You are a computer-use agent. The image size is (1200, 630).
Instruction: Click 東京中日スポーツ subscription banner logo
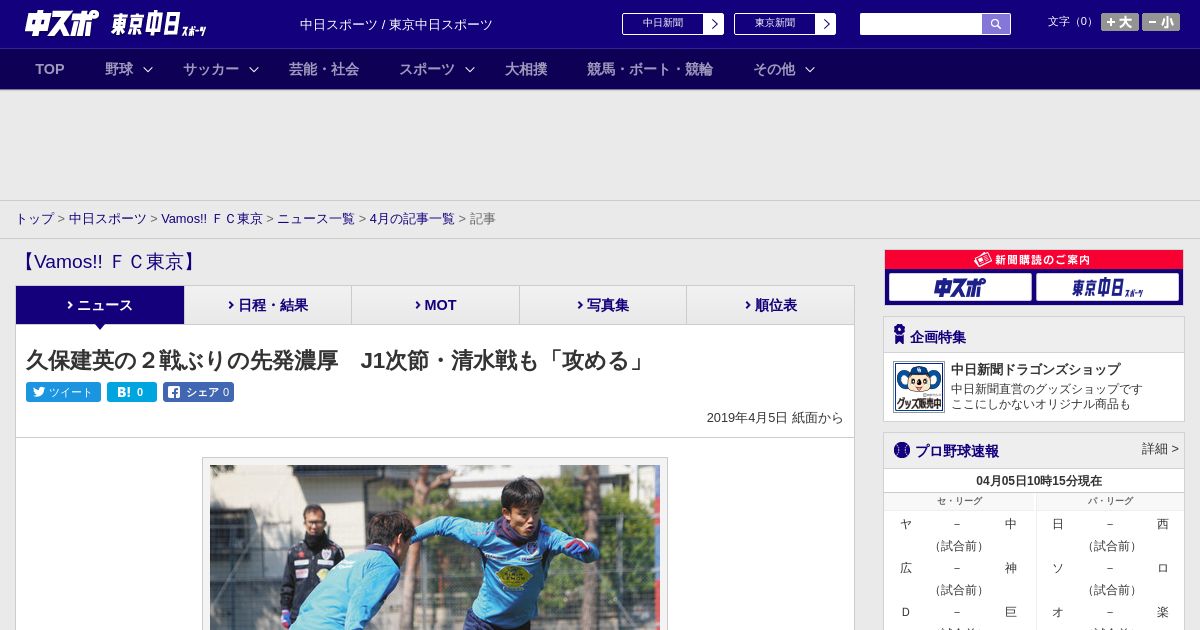(1107, 287)
